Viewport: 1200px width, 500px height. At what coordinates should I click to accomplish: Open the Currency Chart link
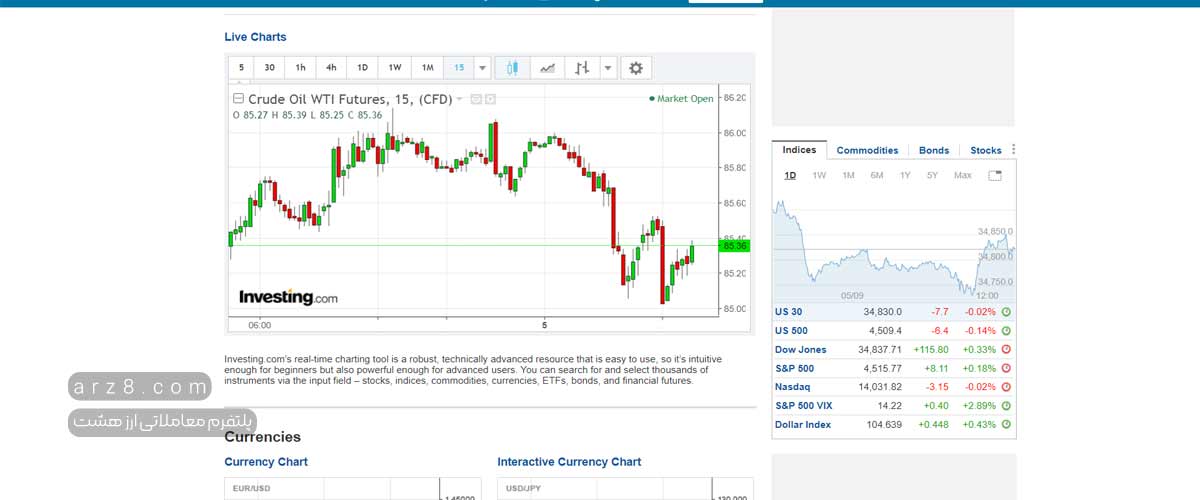(266, 462)
